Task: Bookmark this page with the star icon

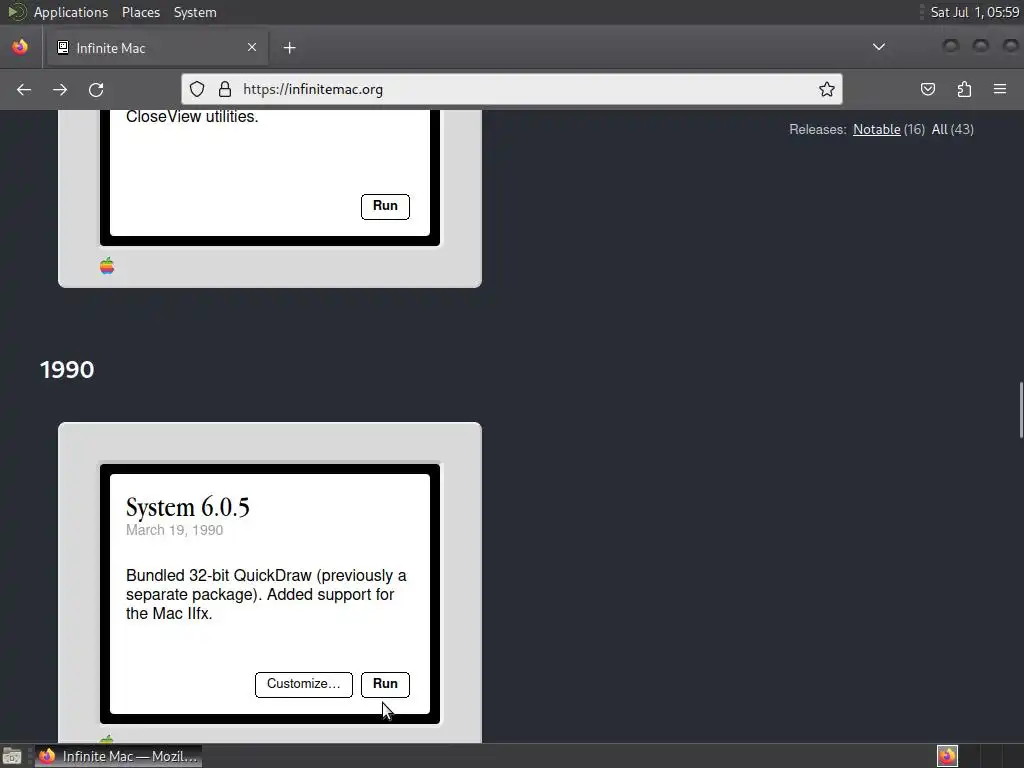Action: (827, 89)
